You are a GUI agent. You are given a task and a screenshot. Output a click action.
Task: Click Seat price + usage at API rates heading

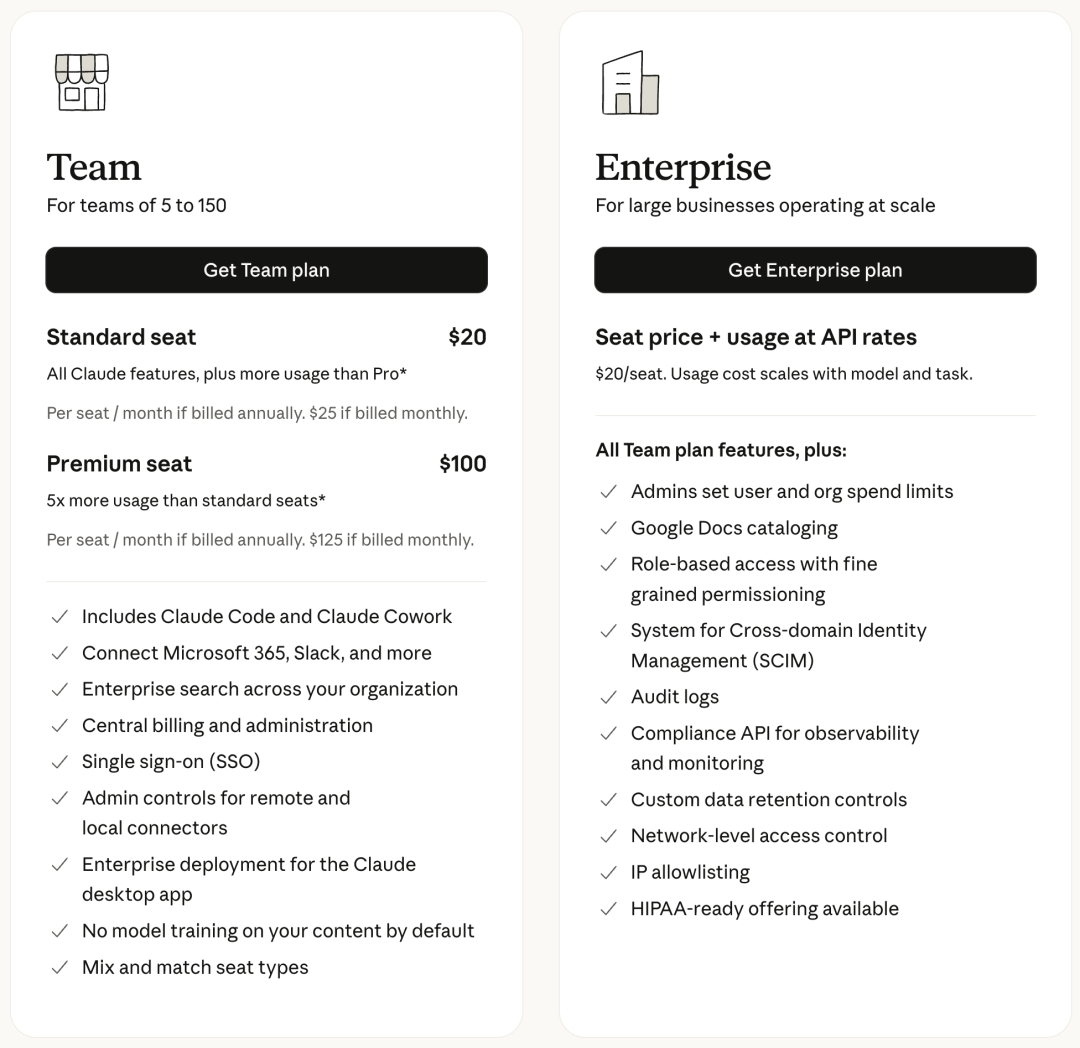point(756,337)
